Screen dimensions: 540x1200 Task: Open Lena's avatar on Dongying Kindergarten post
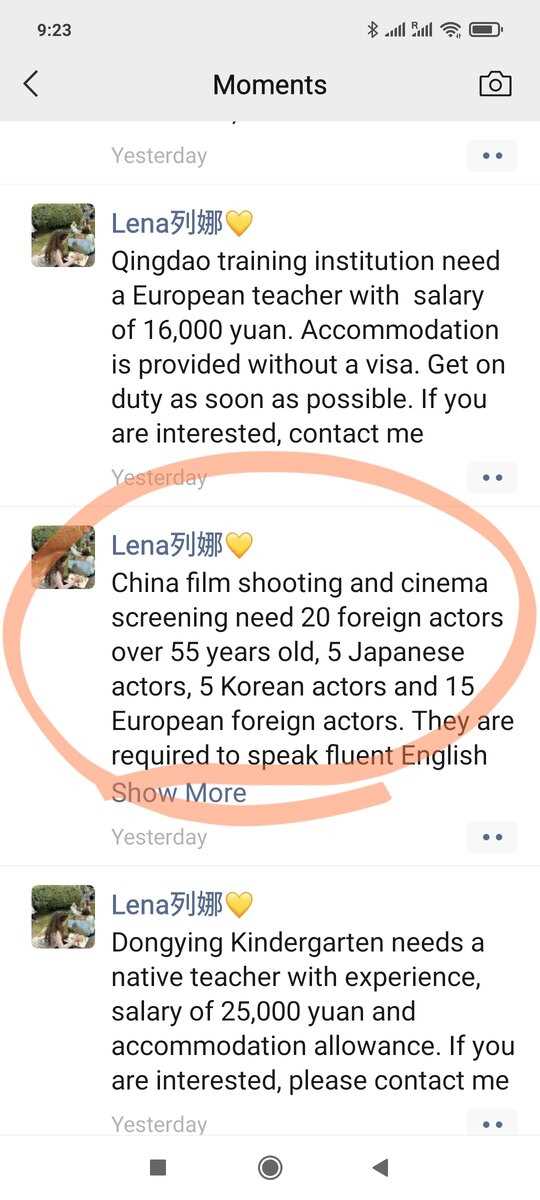coord(63,917)
